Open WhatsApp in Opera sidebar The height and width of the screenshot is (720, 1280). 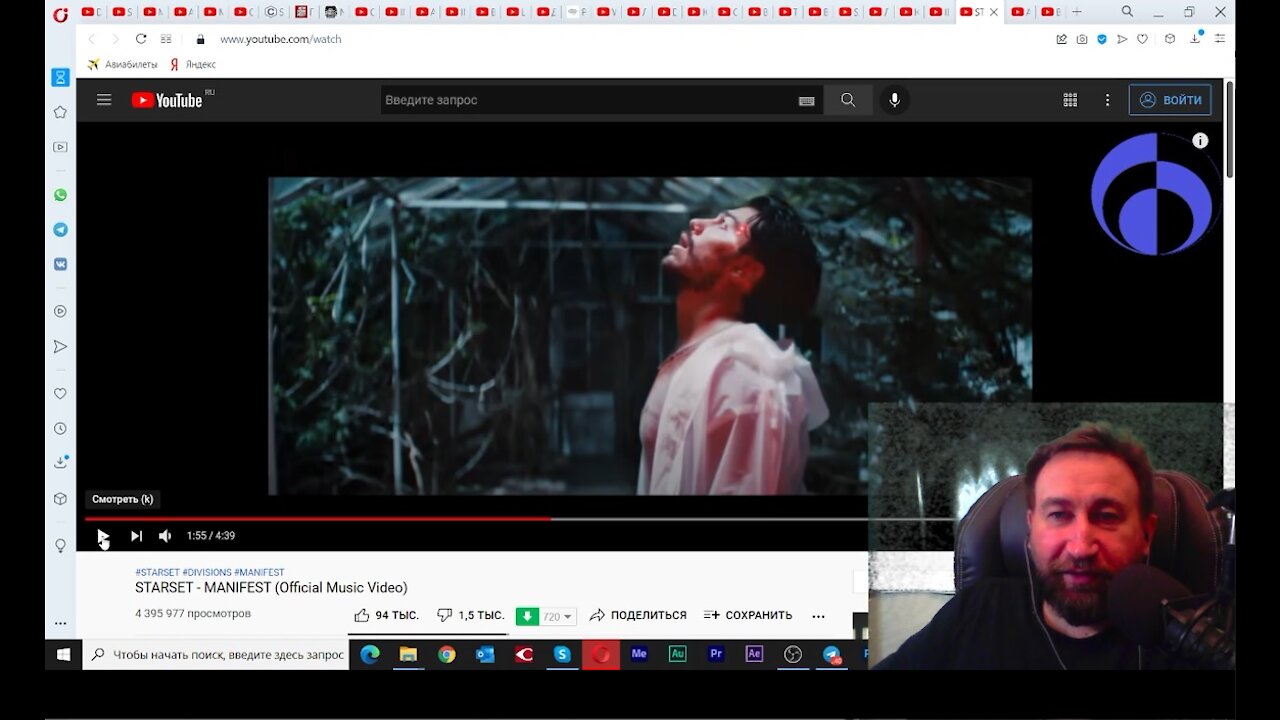click(x=60, y=195)
